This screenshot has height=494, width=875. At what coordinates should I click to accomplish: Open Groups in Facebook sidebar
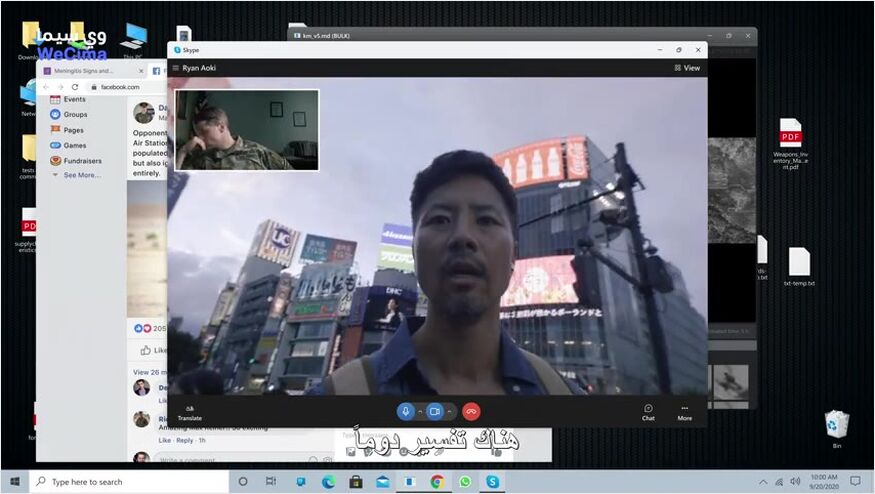75,115
